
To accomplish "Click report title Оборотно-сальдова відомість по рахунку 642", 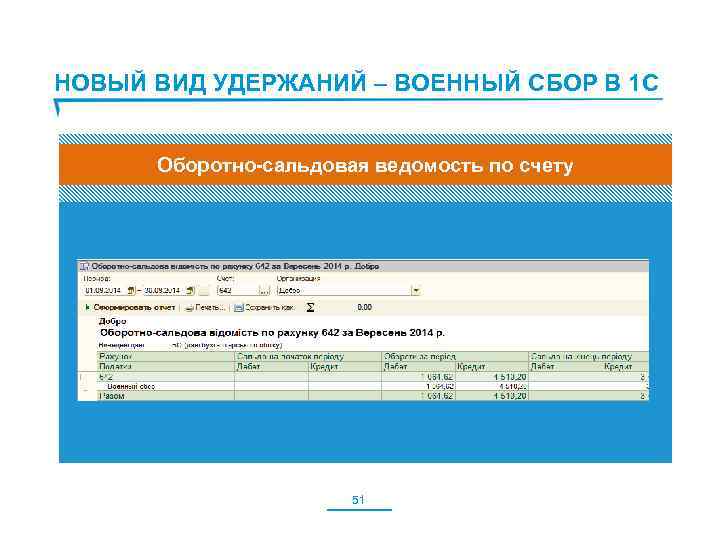I will pyautogui.click(x=272, y=332).
